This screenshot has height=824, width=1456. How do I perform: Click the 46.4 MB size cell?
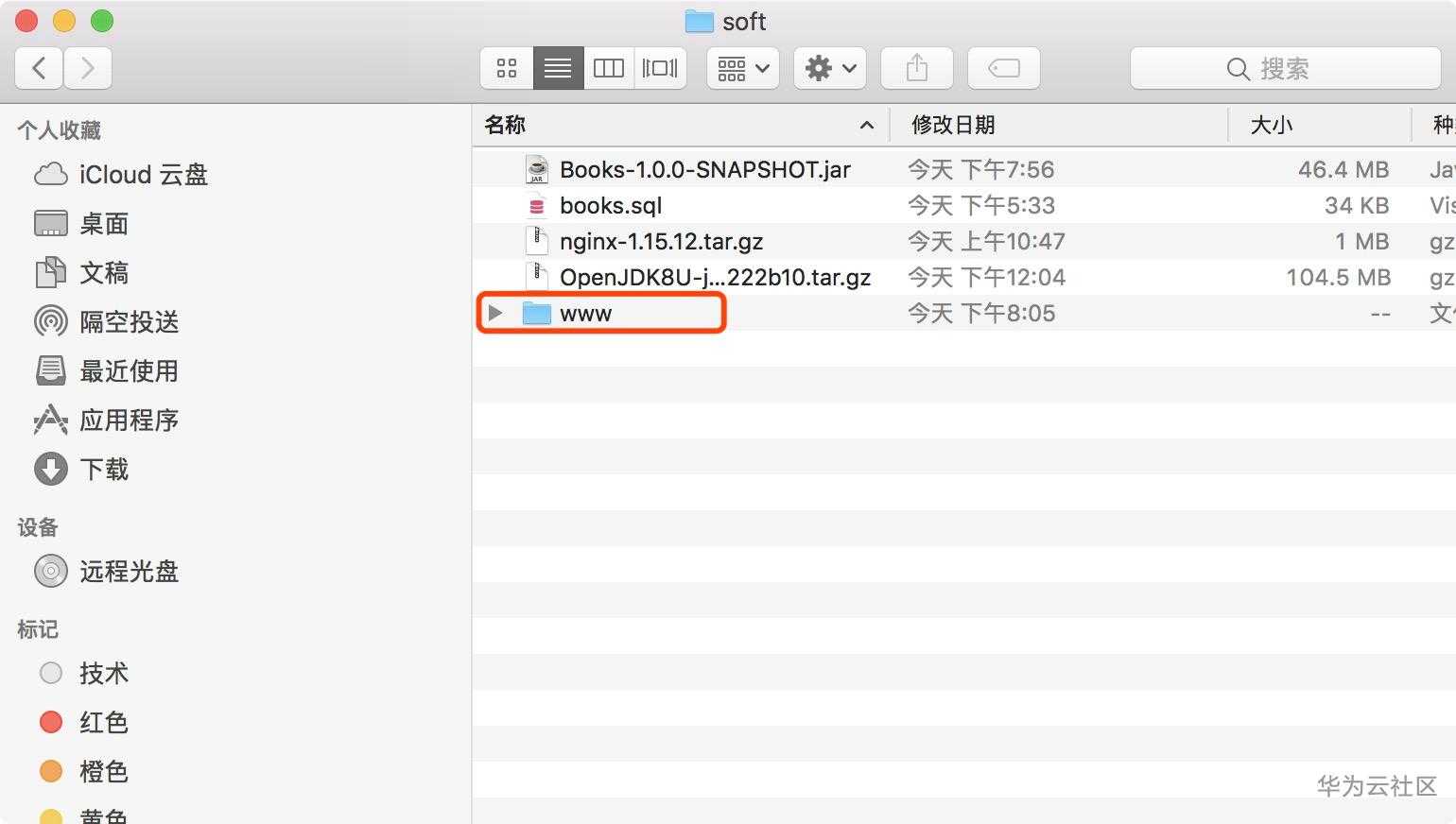[x=1343, y=169]
